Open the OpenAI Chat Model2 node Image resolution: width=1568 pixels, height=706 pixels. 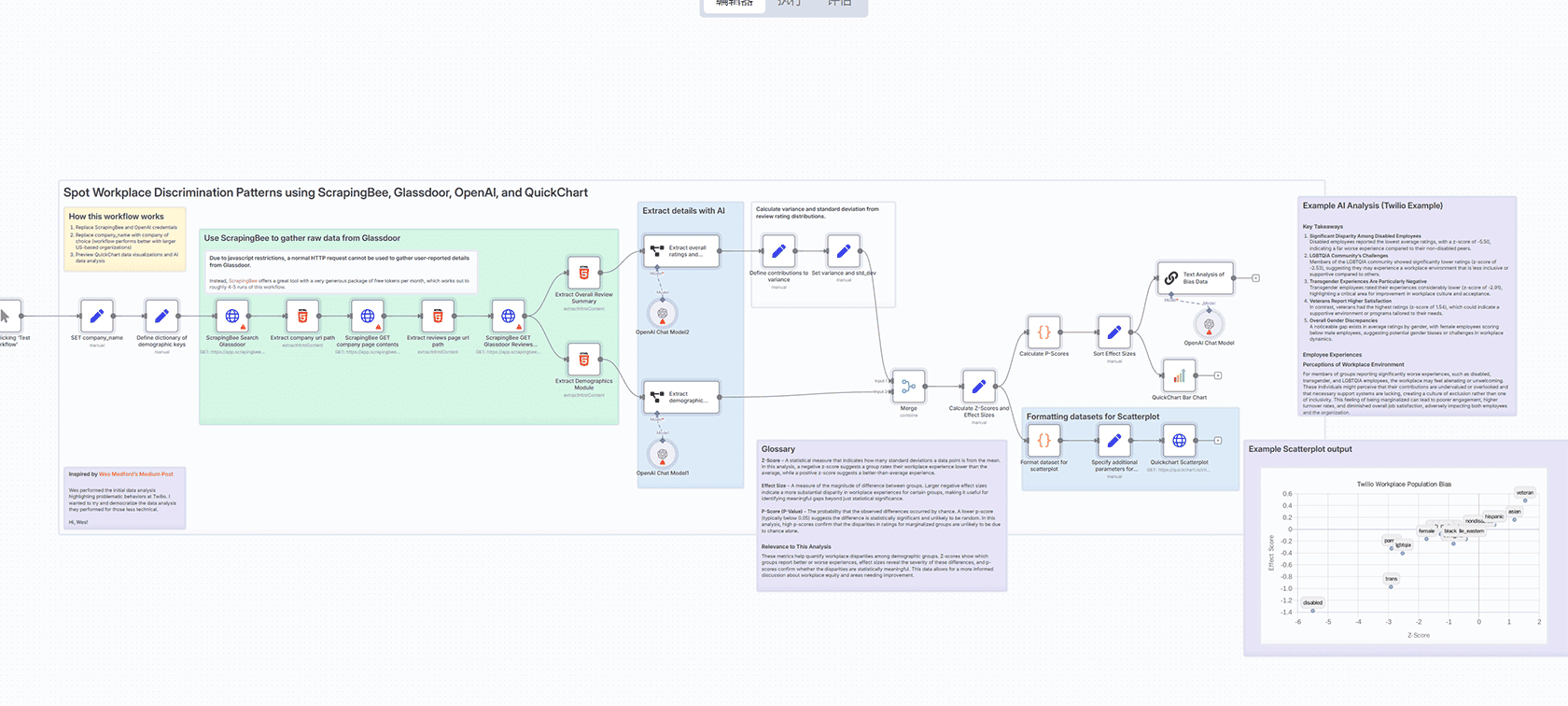(662, 314)
